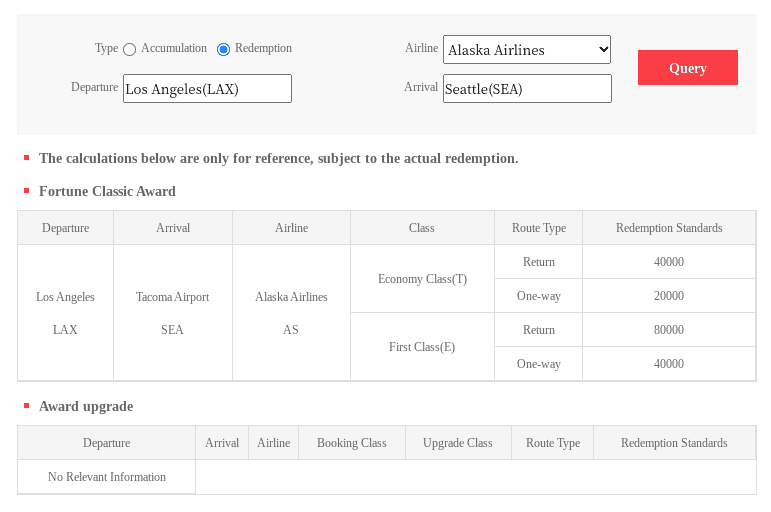Click the Tacoma Airport SEA arrival cell
Viewport: 771px width, 512px height.
coord(172,313)
